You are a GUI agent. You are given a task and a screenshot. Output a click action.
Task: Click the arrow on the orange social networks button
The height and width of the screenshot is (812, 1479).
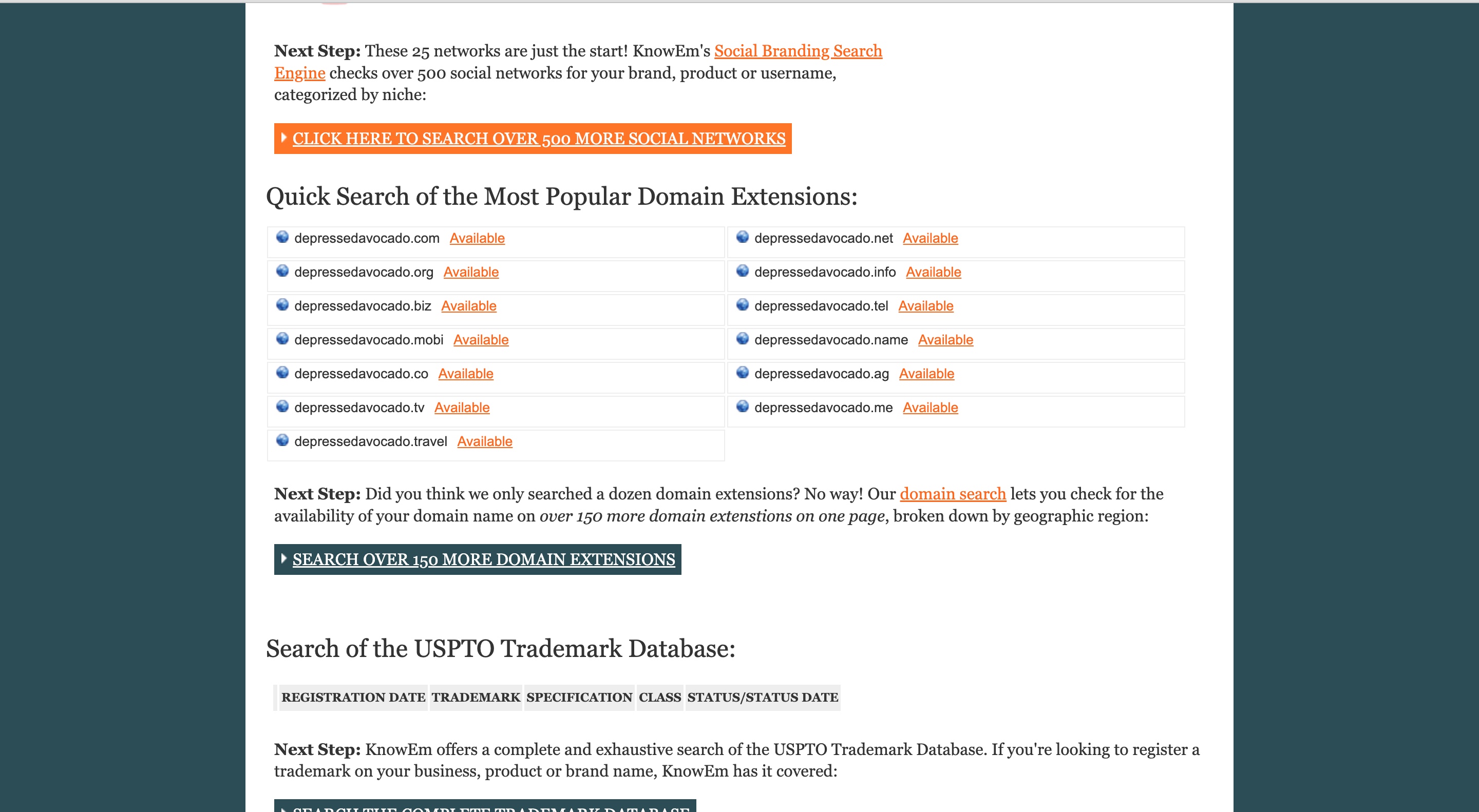point(283,138)
